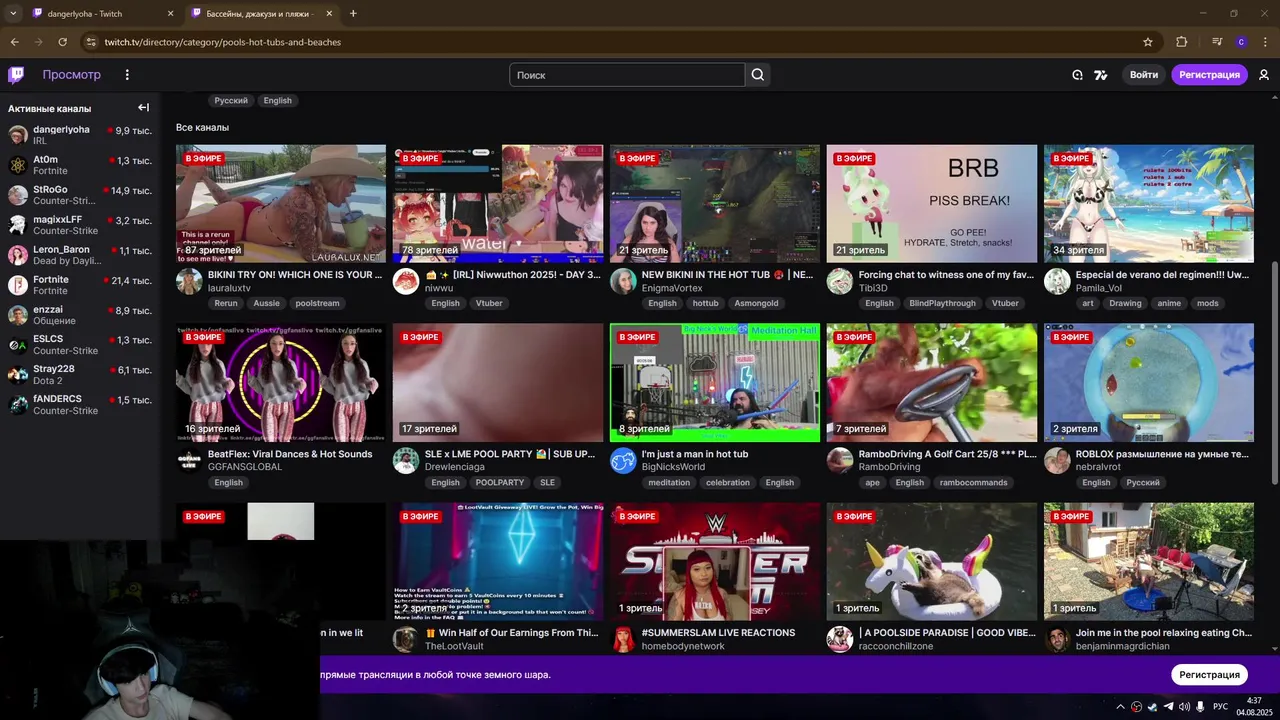Click niwwu channel avatar
1280x720 pixels.
tap(406, 281)
